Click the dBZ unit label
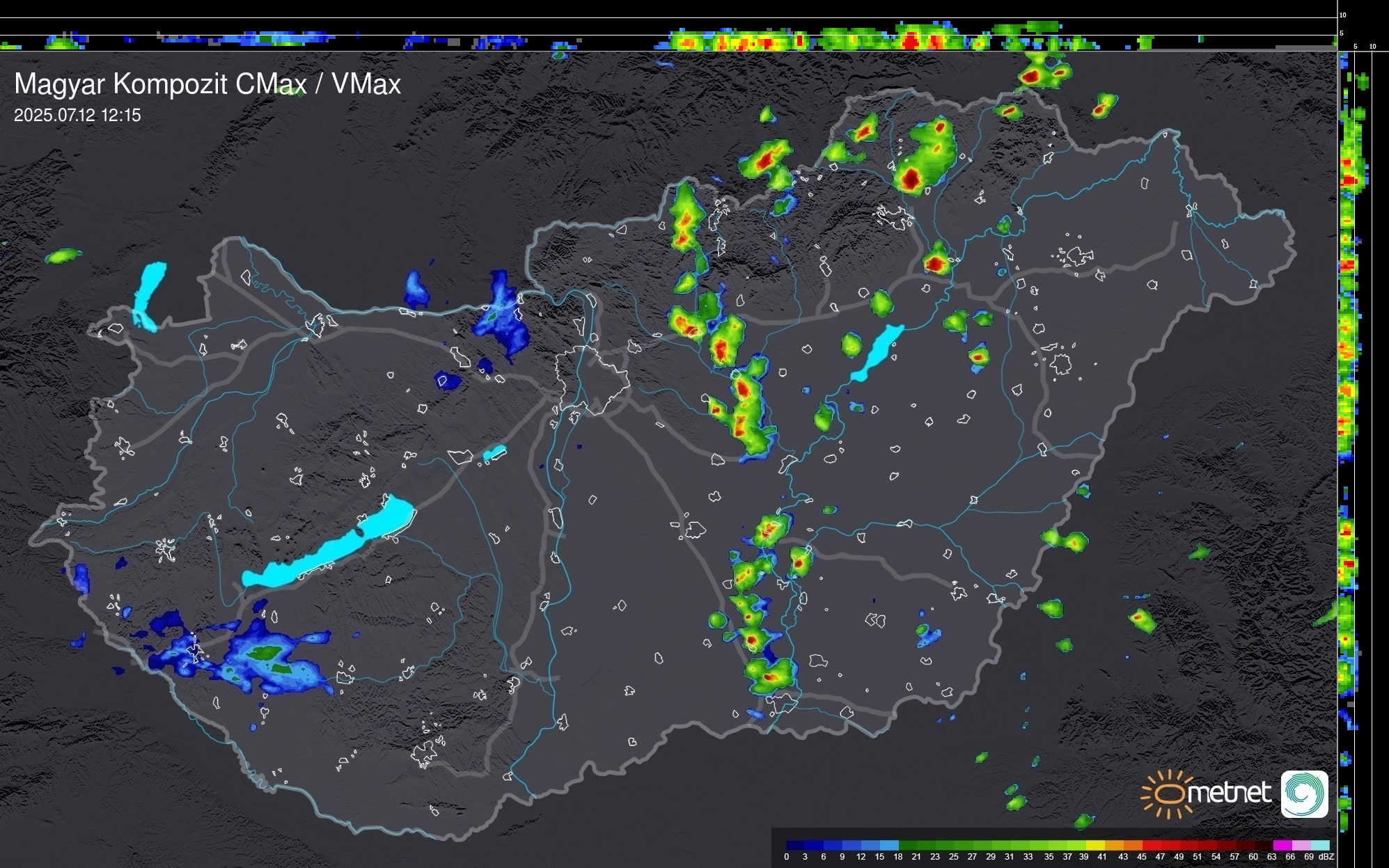Viewport: 1389px width, 868px height. (x=1326, y=857)
